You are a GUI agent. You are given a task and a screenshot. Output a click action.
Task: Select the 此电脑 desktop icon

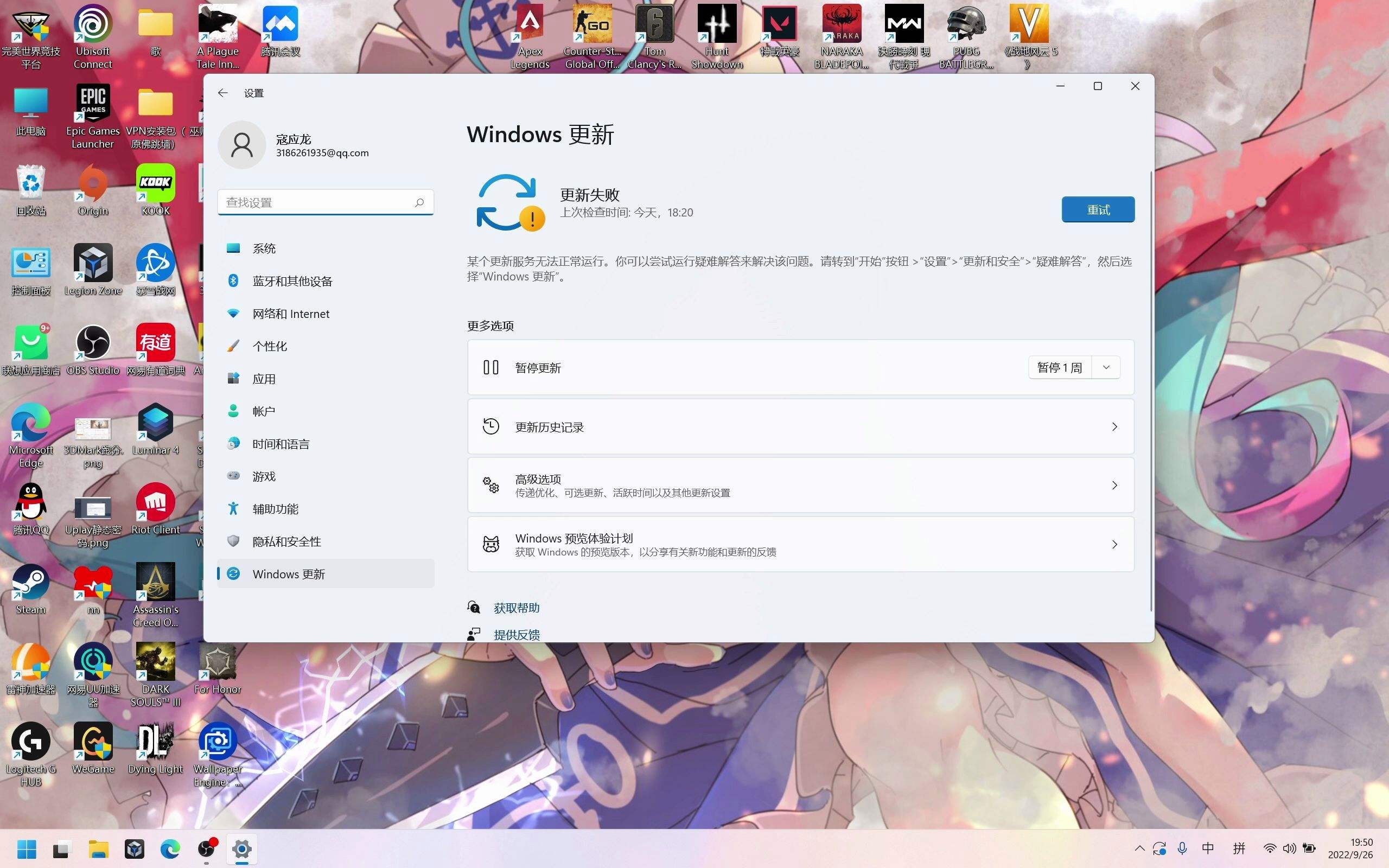point(31,111)
